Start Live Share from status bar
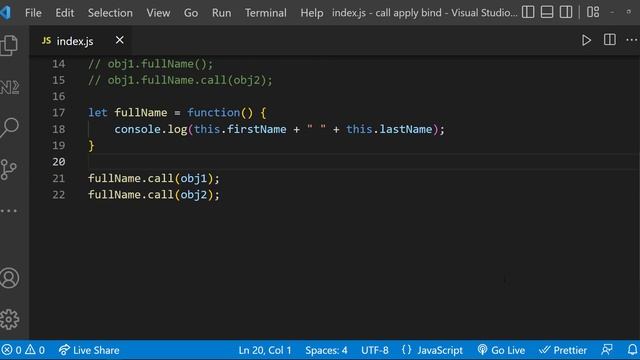This screenshot has width=640, height=360. (89, 350)
